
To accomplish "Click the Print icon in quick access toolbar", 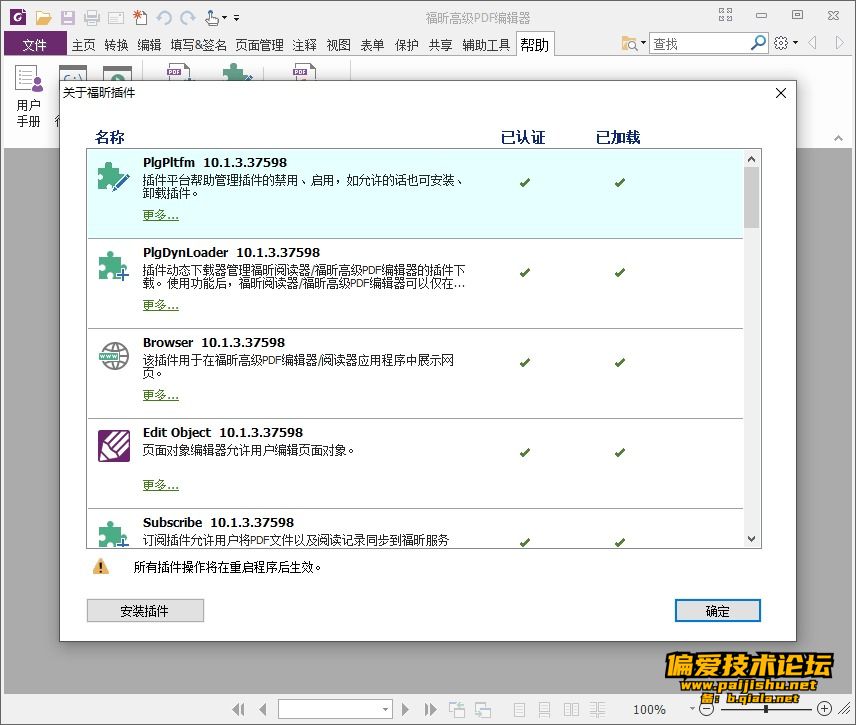I will coord(92,18).
